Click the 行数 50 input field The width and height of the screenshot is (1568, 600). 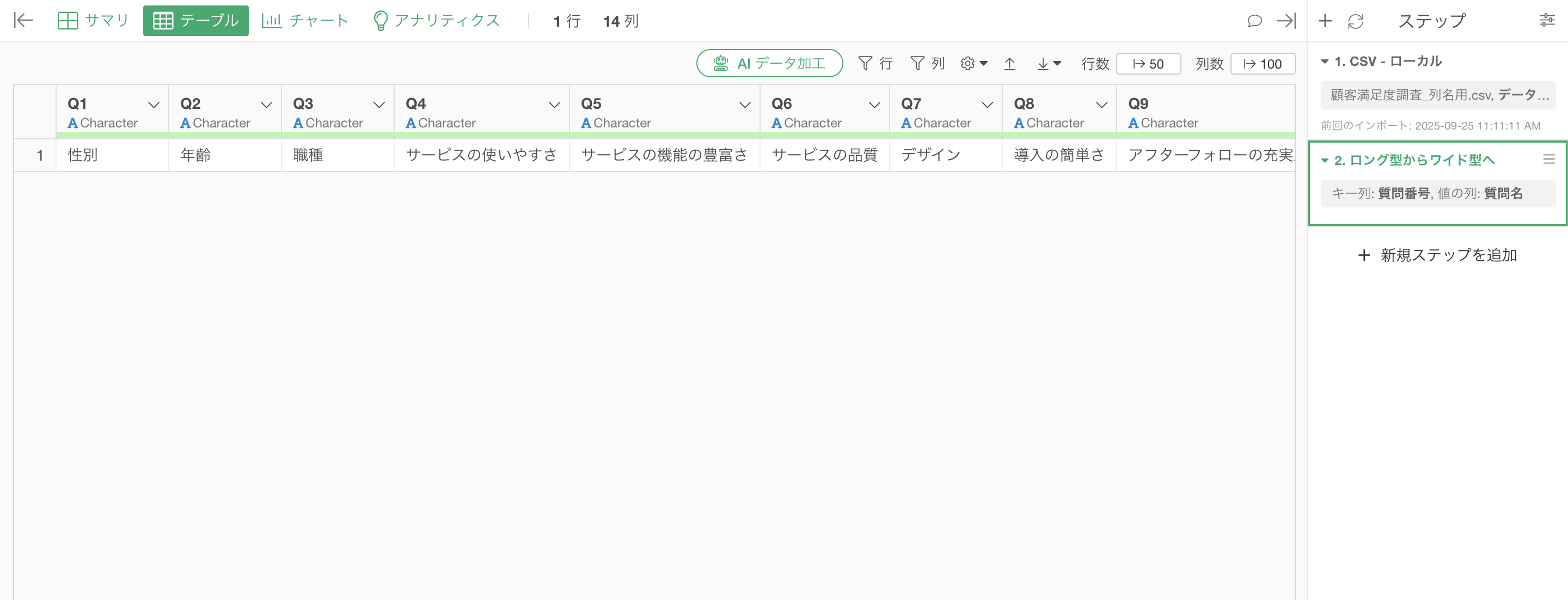1148,64
